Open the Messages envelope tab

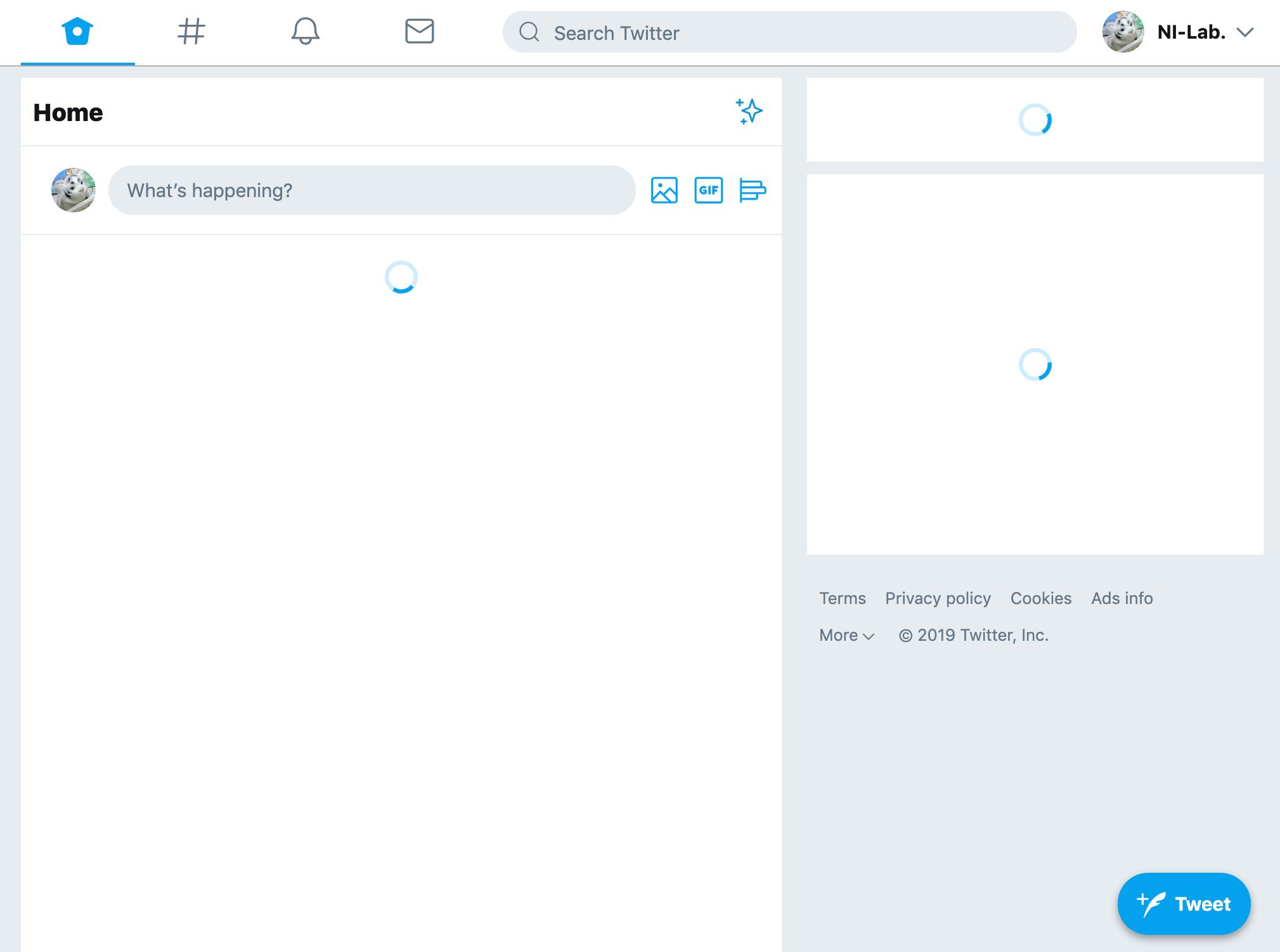coord(419,31)
